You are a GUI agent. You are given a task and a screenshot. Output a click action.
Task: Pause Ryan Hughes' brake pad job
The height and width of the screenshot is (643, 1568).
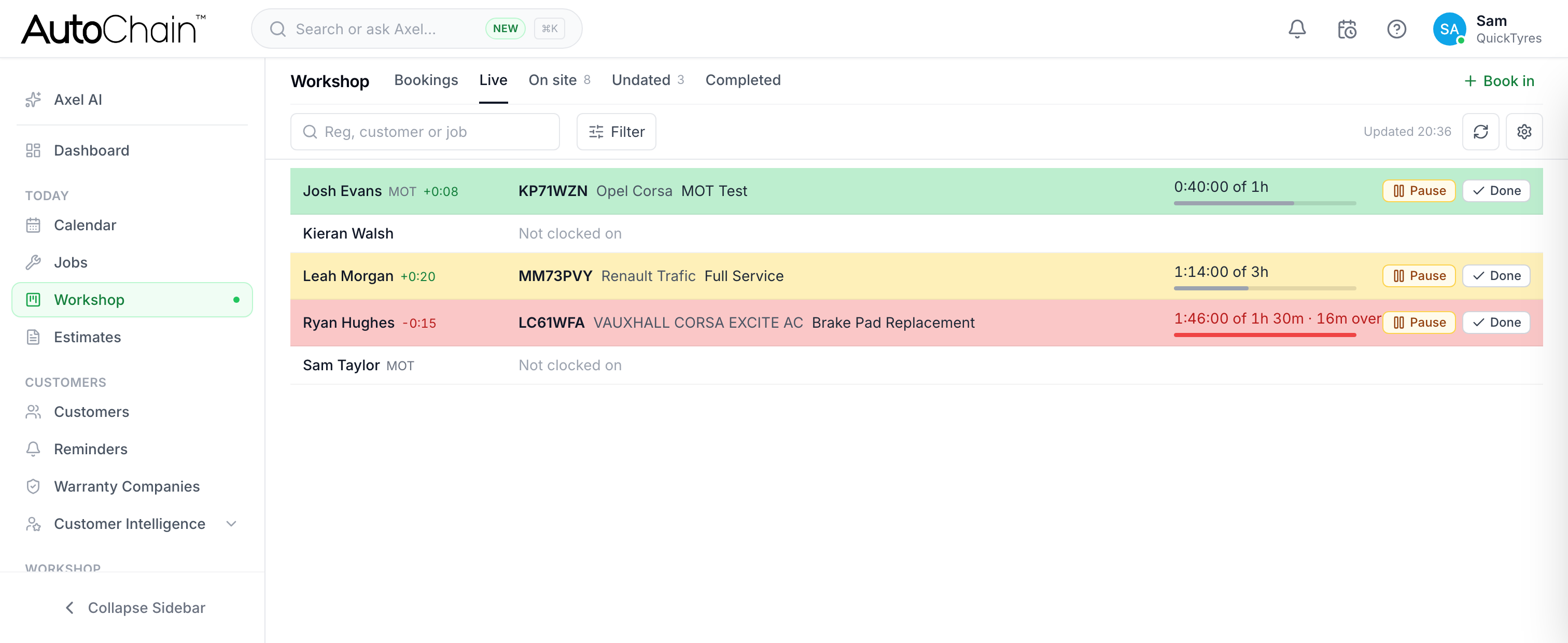[1419, 323]
